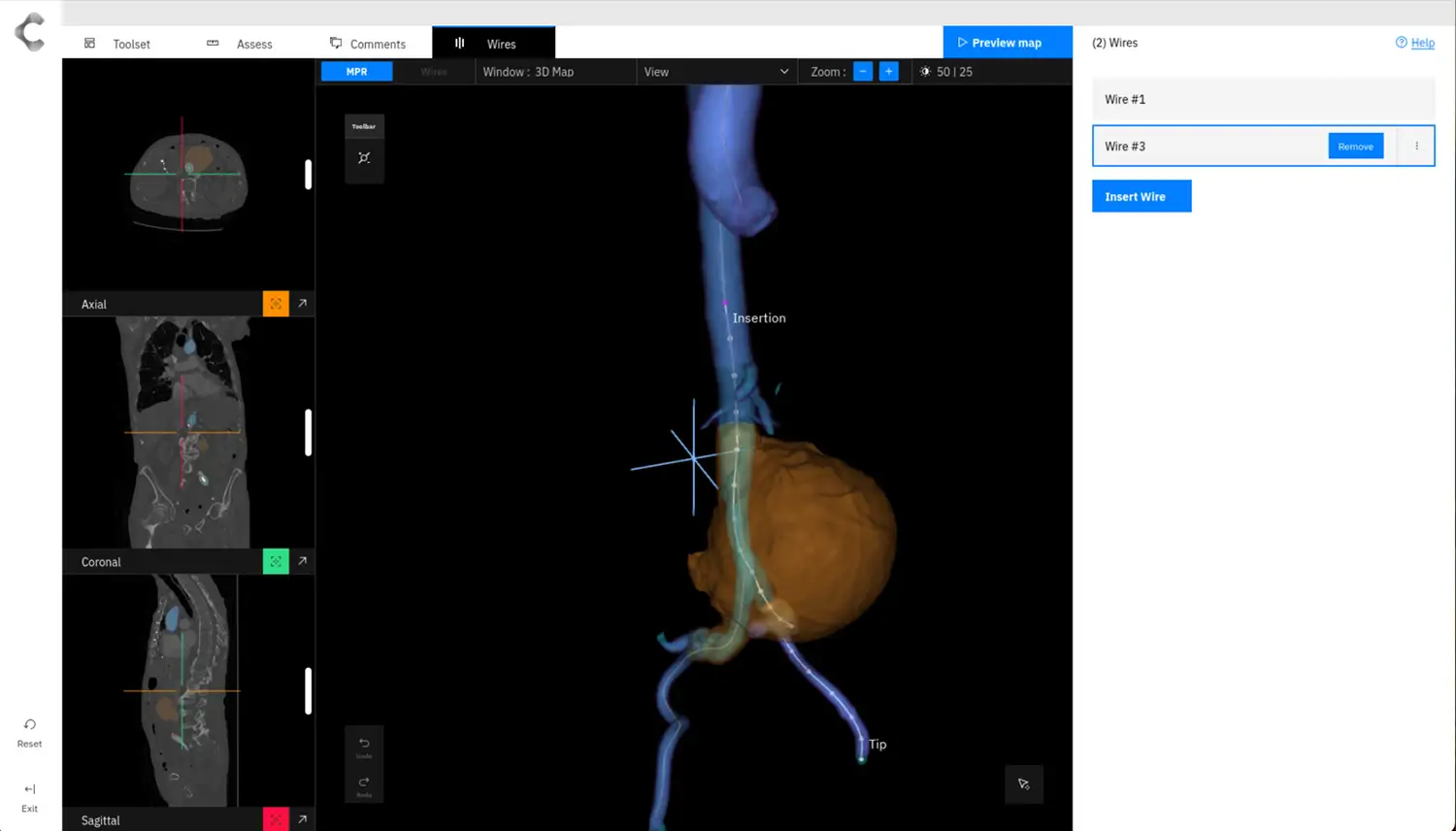Screen dimensions: 1456x831
Task: Expand the View dropdown
Action: (716, 72)
